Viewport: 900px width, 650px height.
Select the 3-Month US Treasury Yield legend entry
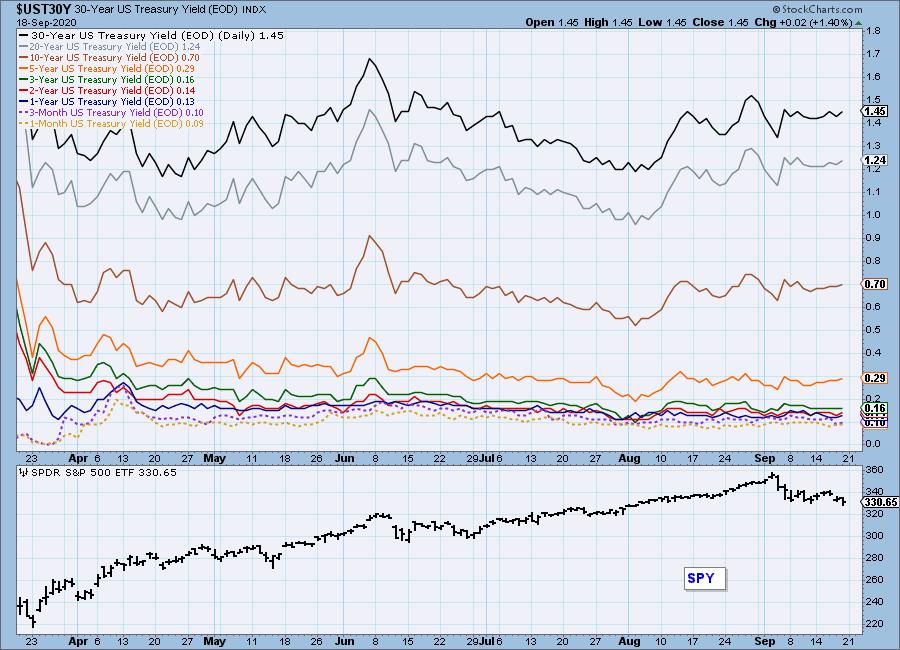coord(111,113)
